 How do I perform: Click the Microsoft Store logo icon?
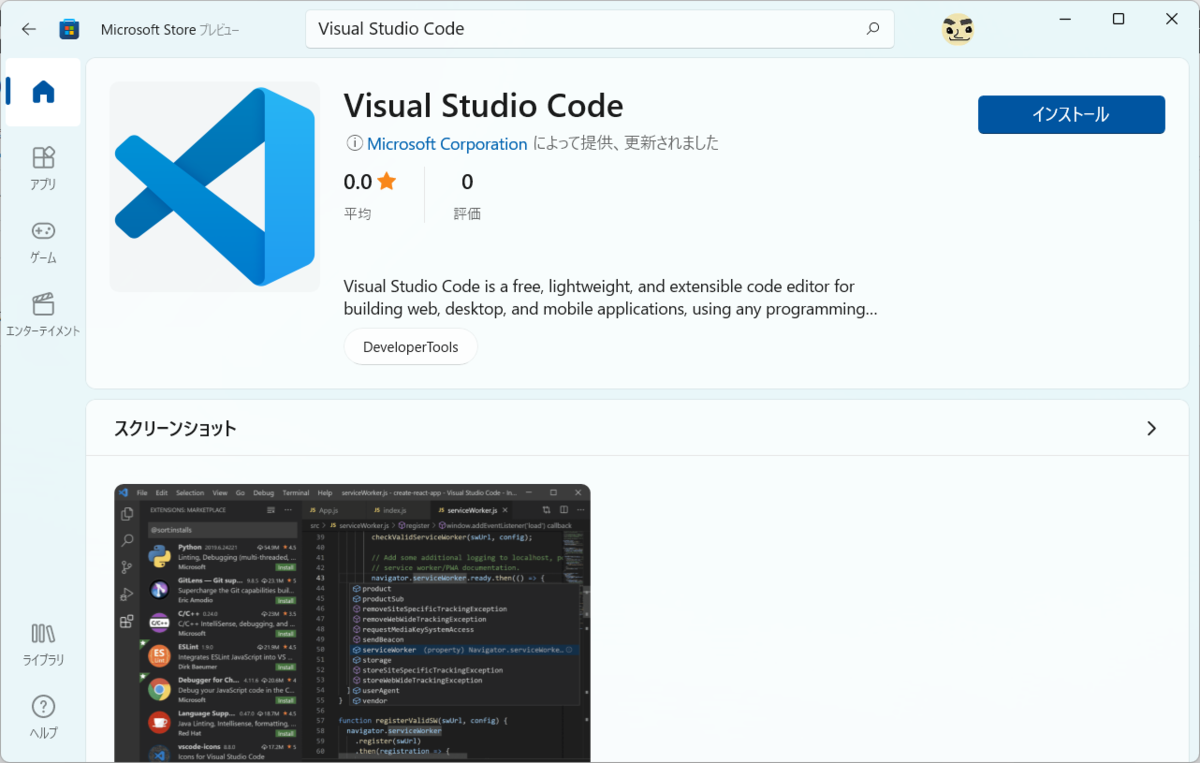[69, 29]
